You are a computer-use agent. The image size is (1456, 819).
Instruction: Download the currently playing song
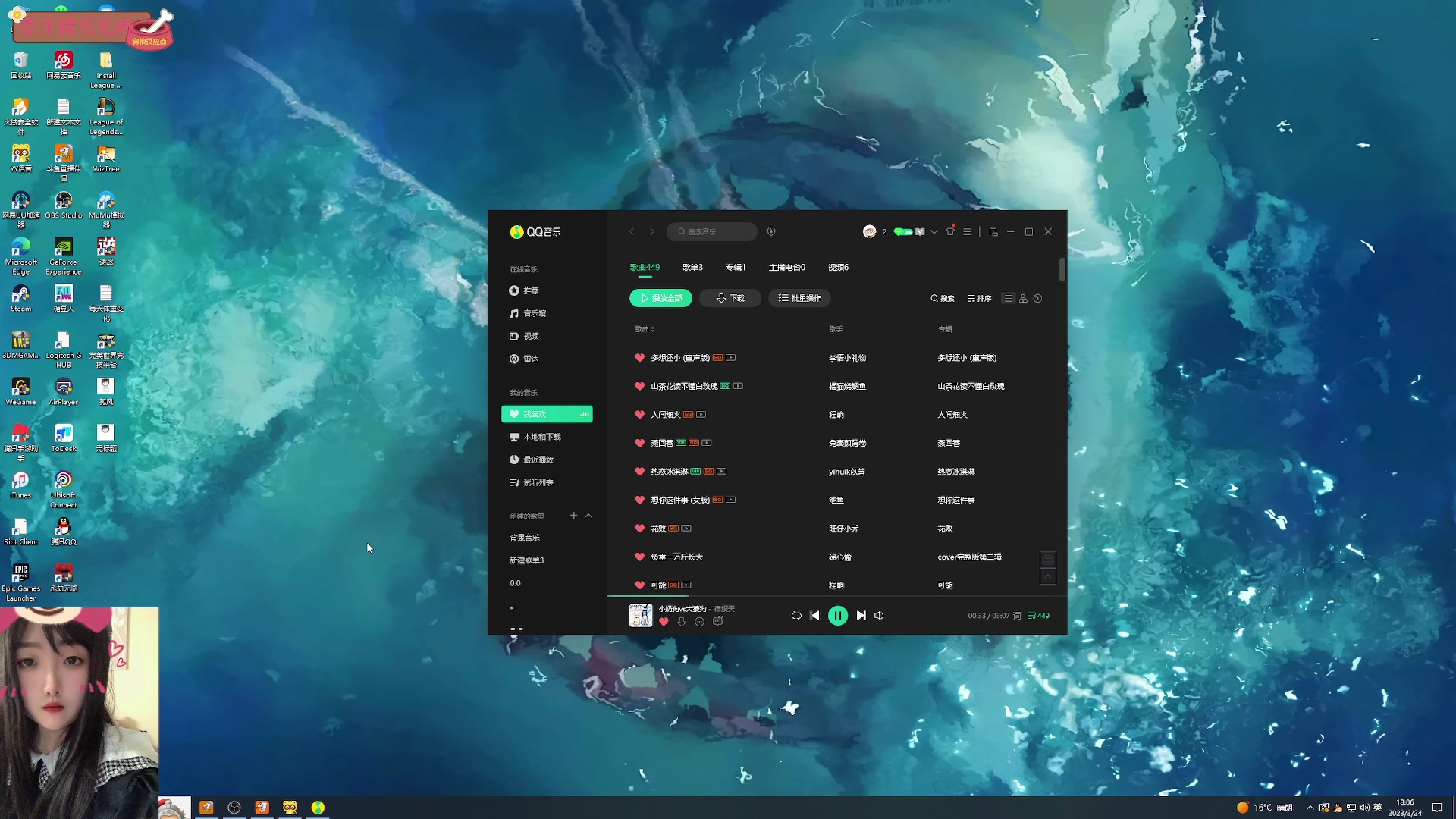click(x=682, y=622)
